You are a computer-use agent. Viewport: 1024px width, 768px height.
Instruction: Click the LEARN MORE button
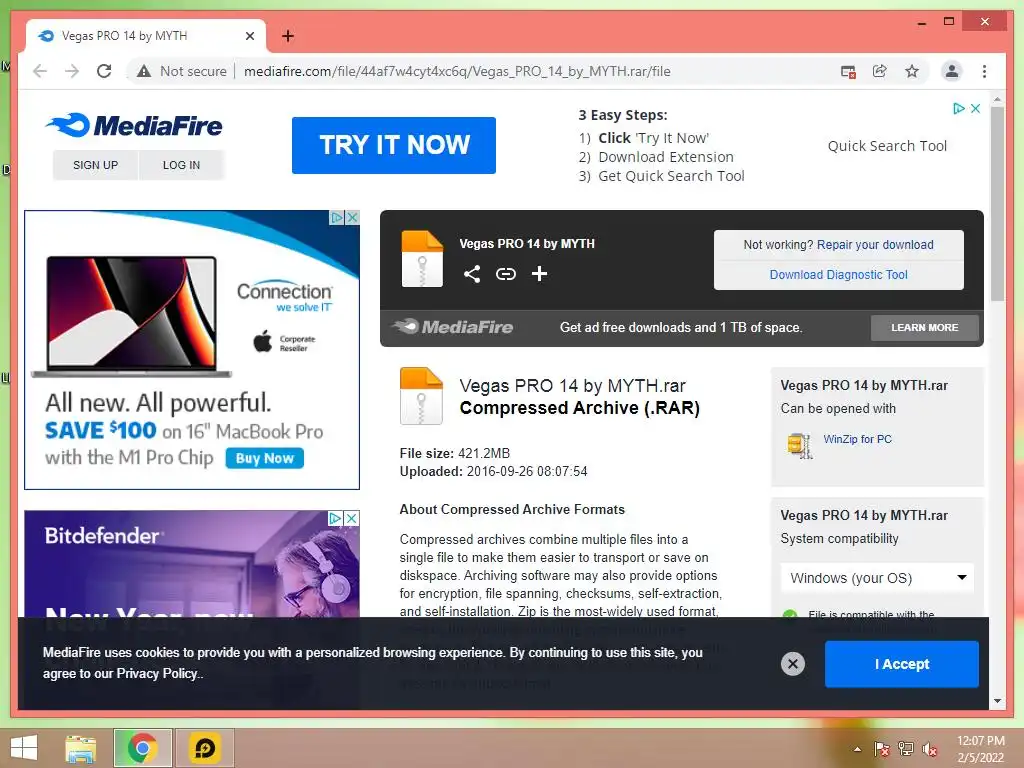coord(925,328)
